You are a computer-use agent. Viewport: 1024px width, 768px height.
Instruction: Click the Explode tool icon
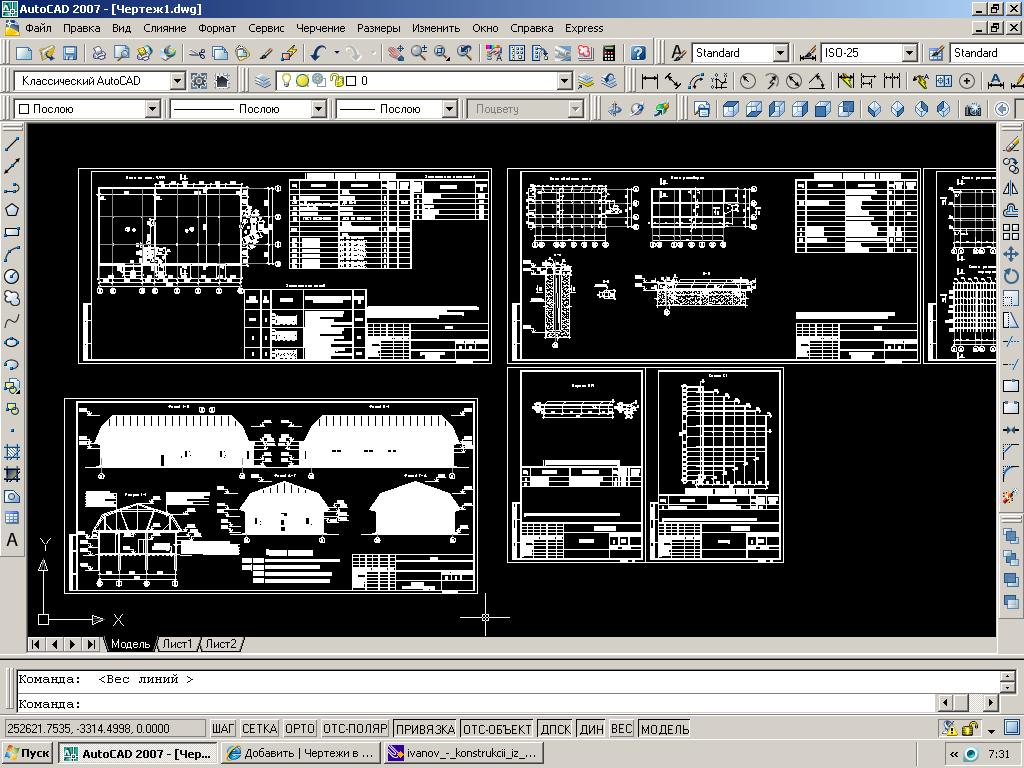(1011, 496)
